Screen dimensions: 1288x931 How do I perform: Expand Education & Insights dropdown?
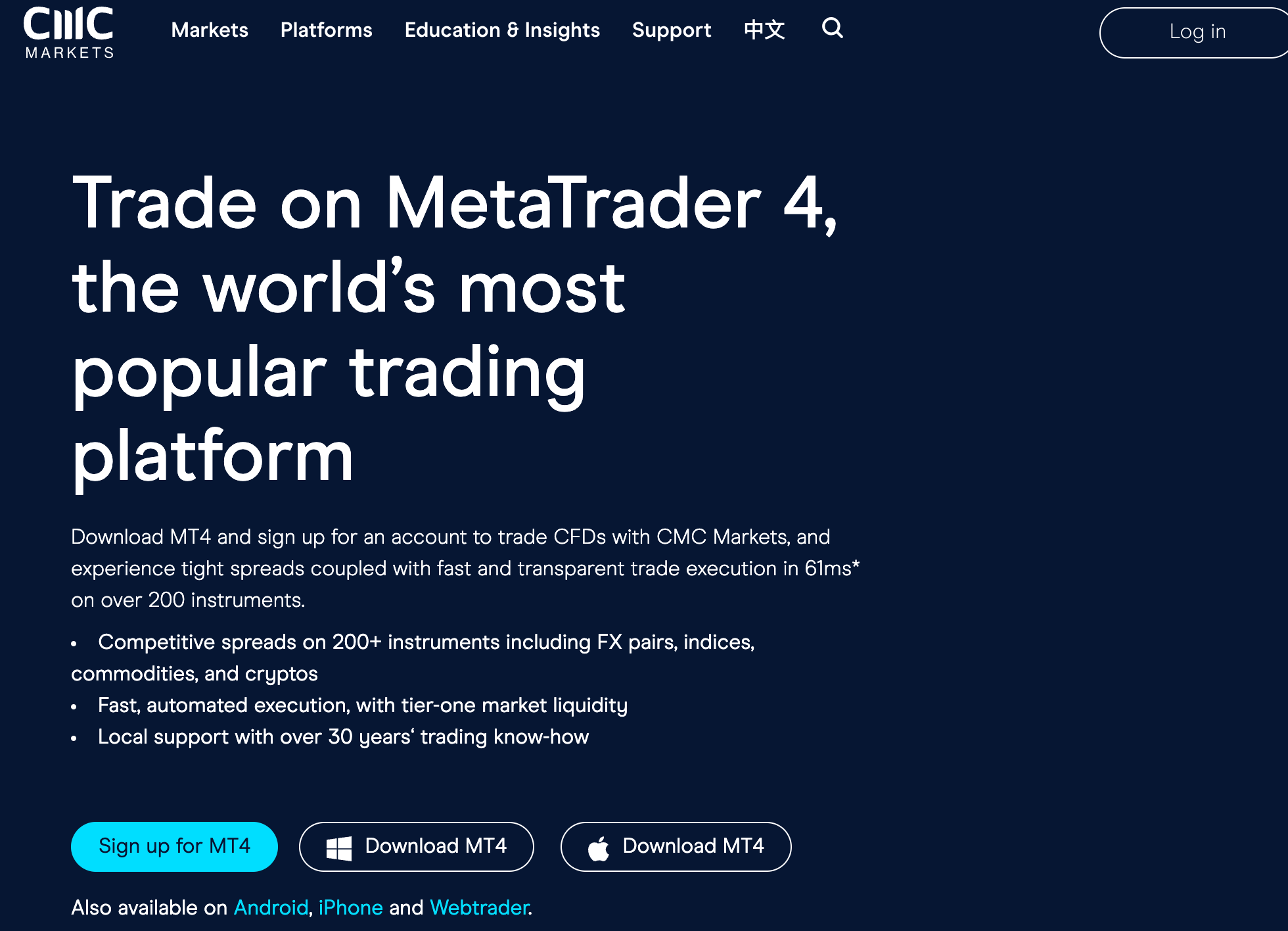point(502,29)
